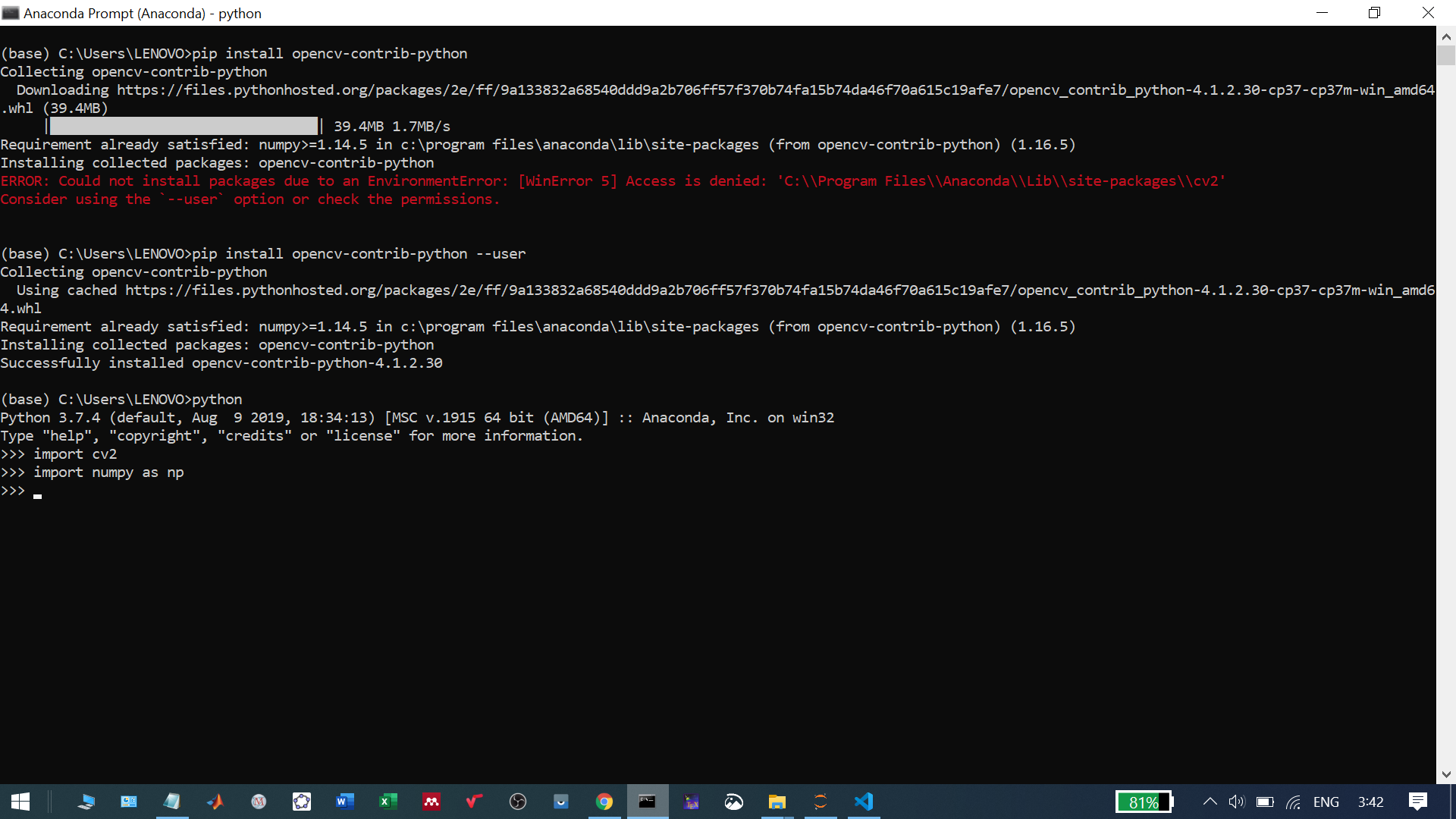The height and width of the screenshot is (819, 1456).
Task: Open Mendeley from the taskbar
Action: pyautogui.click(x=431, y=802)
